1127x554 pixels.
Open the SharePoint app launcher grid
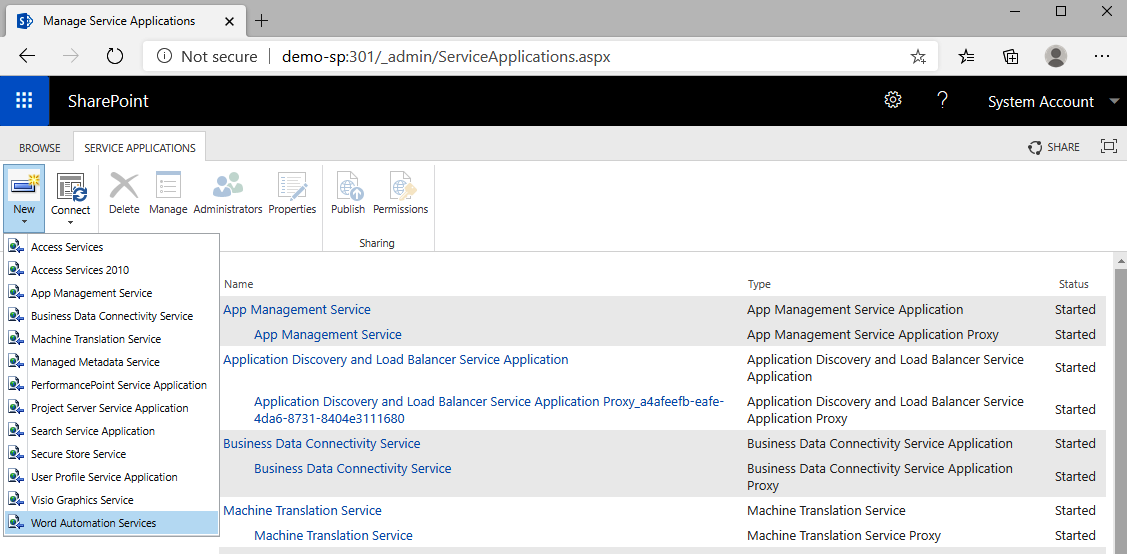(x=24, y=101)
